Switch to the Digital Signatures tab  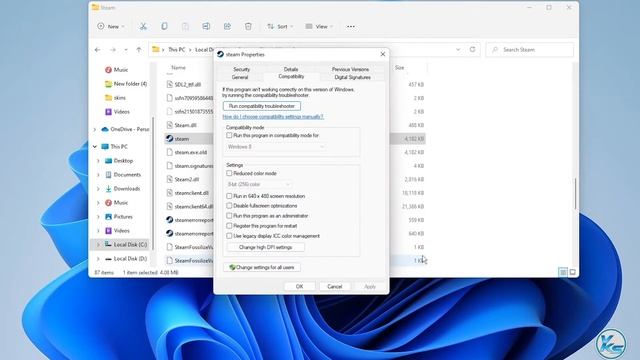click(353, 77)
